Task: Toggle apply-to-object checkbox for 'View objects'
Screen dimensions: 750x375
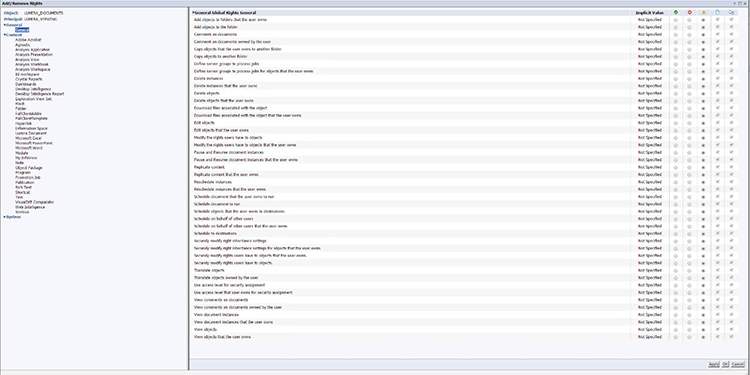Action: [717, 330]
